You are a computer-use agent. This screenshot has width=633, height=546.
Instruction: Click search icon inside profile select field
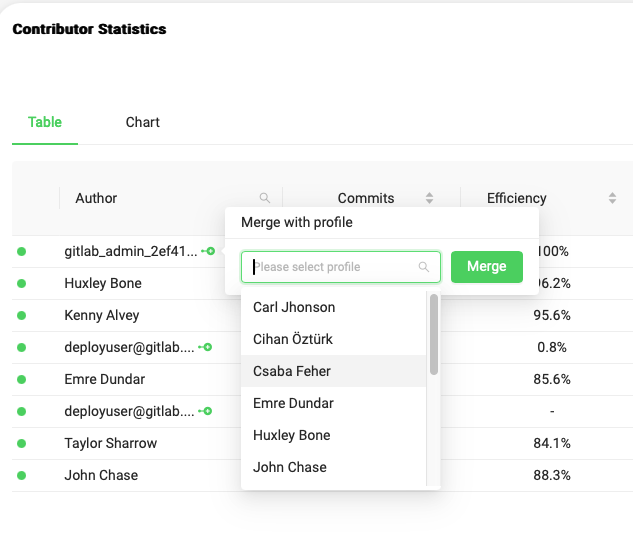click(424, 267)
